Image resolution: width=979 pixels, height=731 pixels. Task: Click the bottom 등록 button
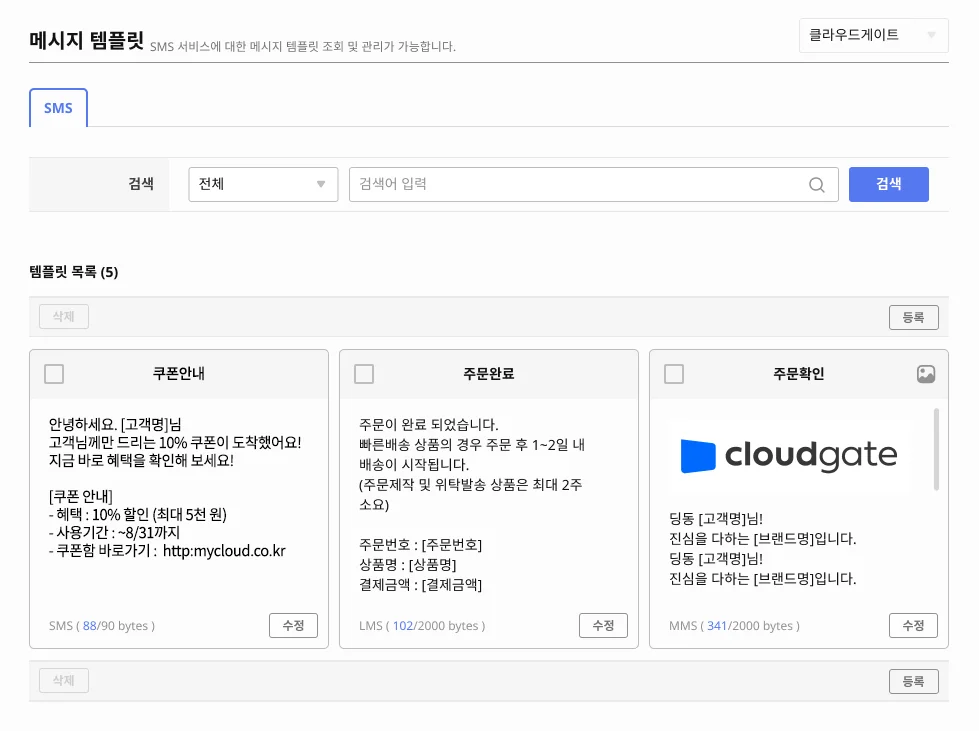(913, 680)
